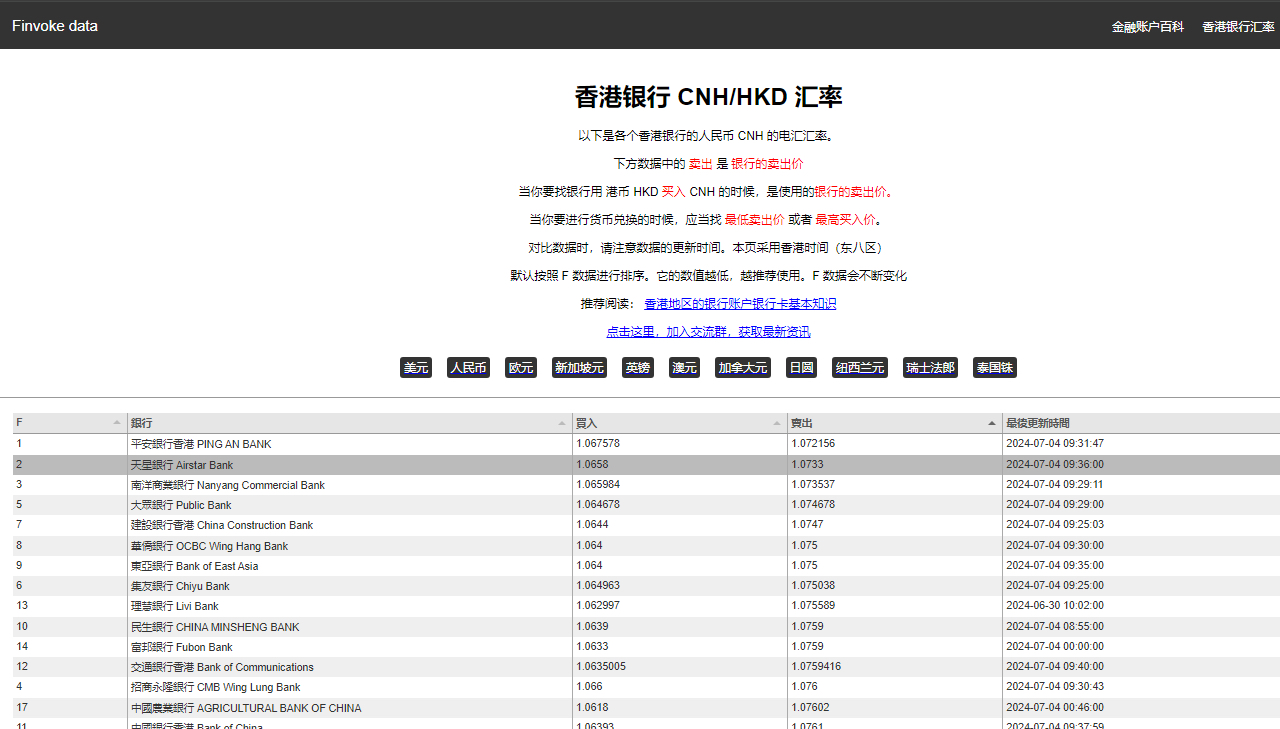Screen dimensions: 1280x729
Task: Sort the table by the 銀行 column
Action: click(x=349, y=423)
